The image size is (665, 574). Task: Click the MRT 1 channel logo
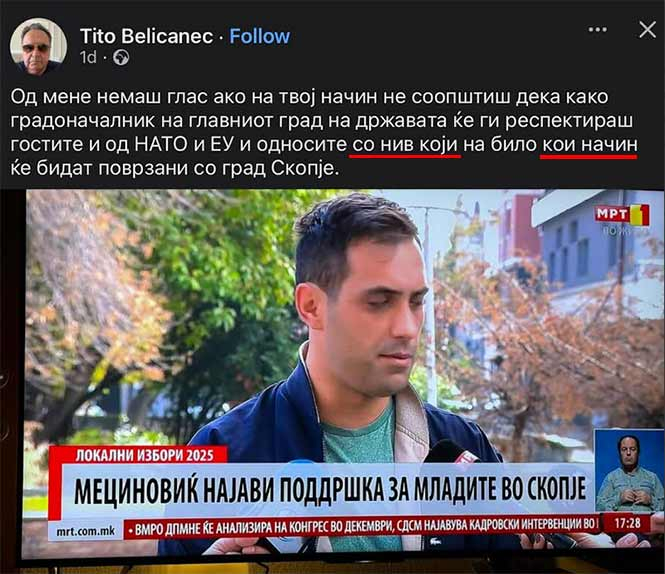(x=622, y=215)
